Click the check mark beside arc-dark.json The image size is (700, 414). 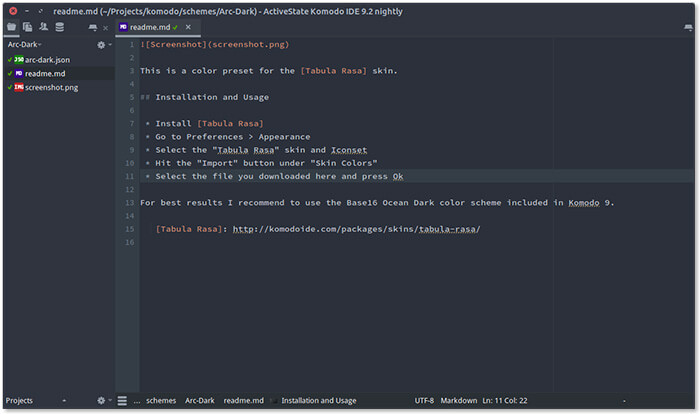[10, 60]
